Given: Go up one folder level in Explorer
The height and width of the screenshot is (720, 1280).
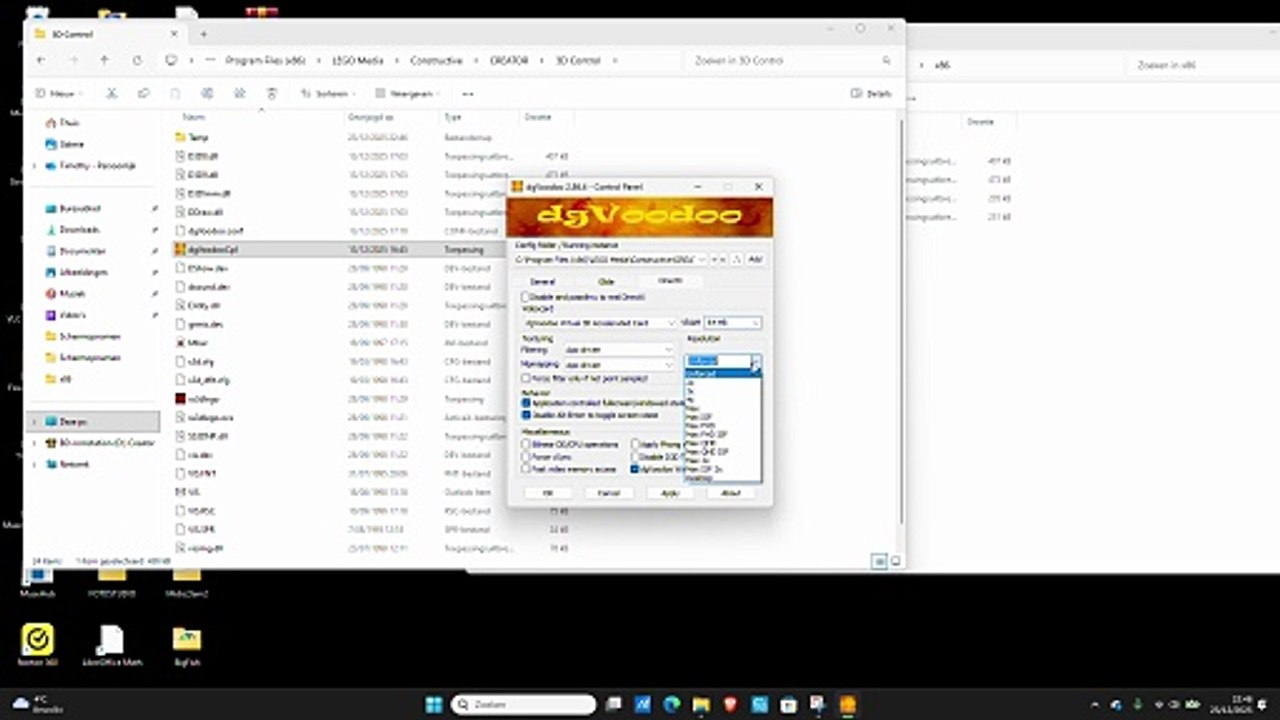Looking at the screenshot, I should [x=104, y=61].
